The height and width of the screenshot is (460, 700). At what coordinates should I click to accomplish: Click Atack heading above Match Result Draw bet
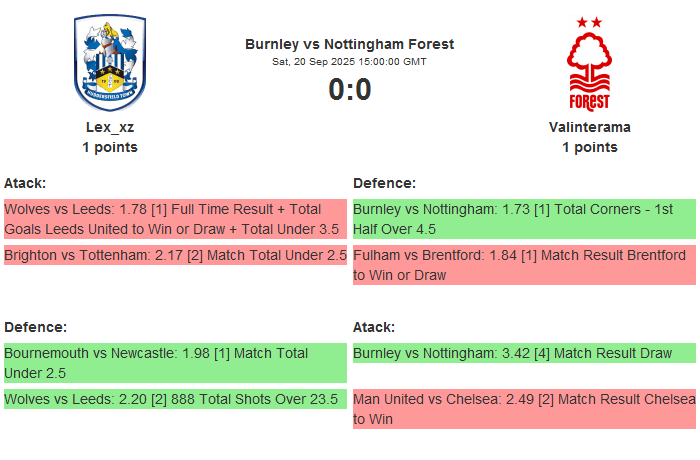[x=374, y=327]
